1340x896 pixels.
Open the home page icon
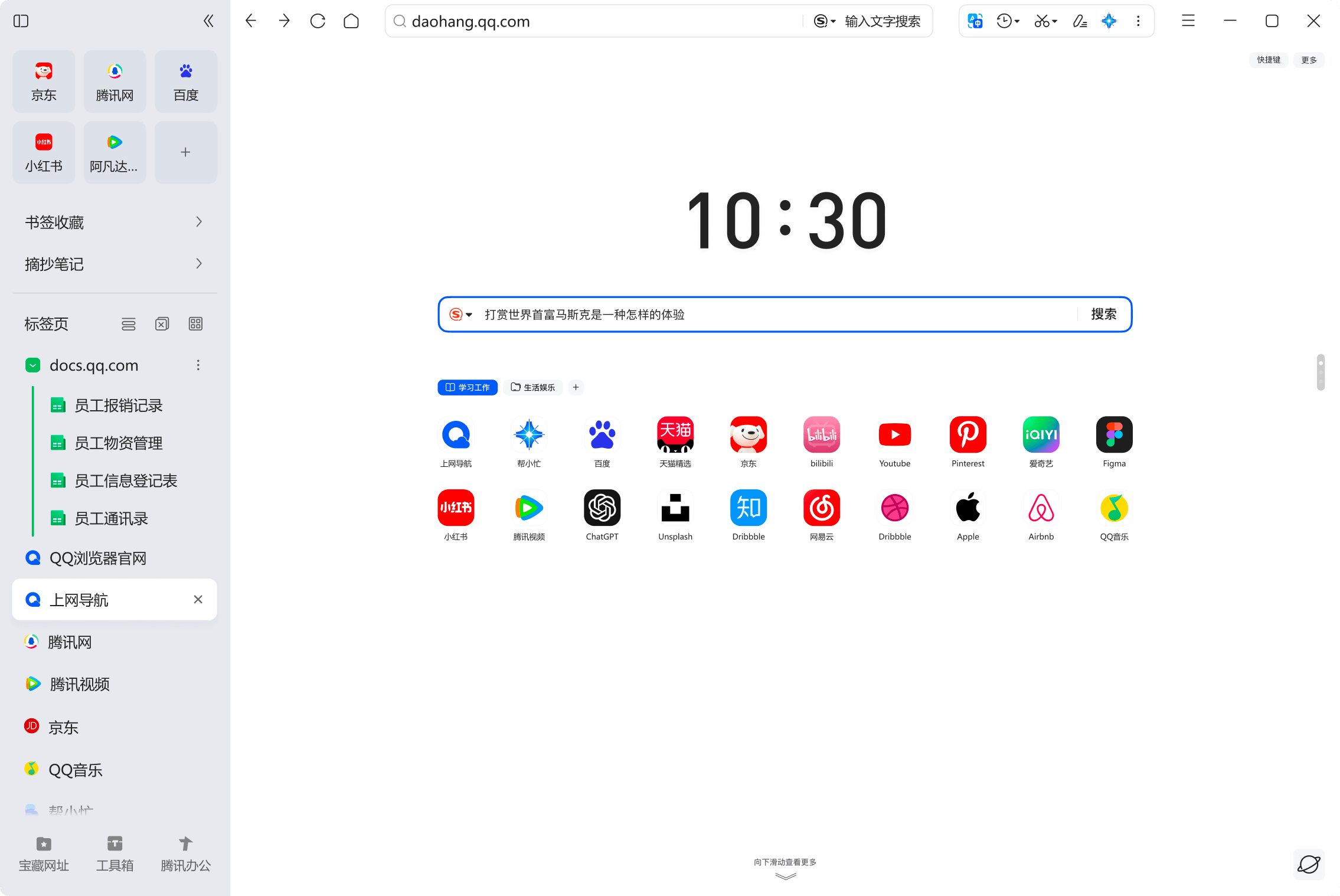point(351,21)
